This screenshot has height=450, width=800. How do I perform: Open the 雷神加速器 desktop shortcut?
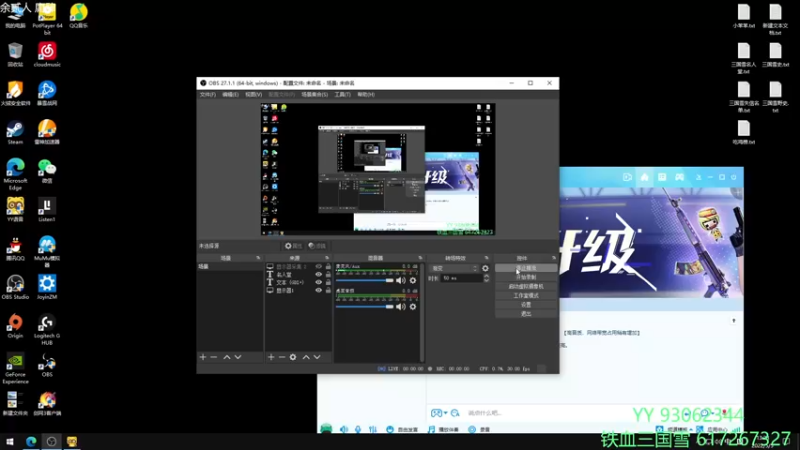[x=47, y=132]
